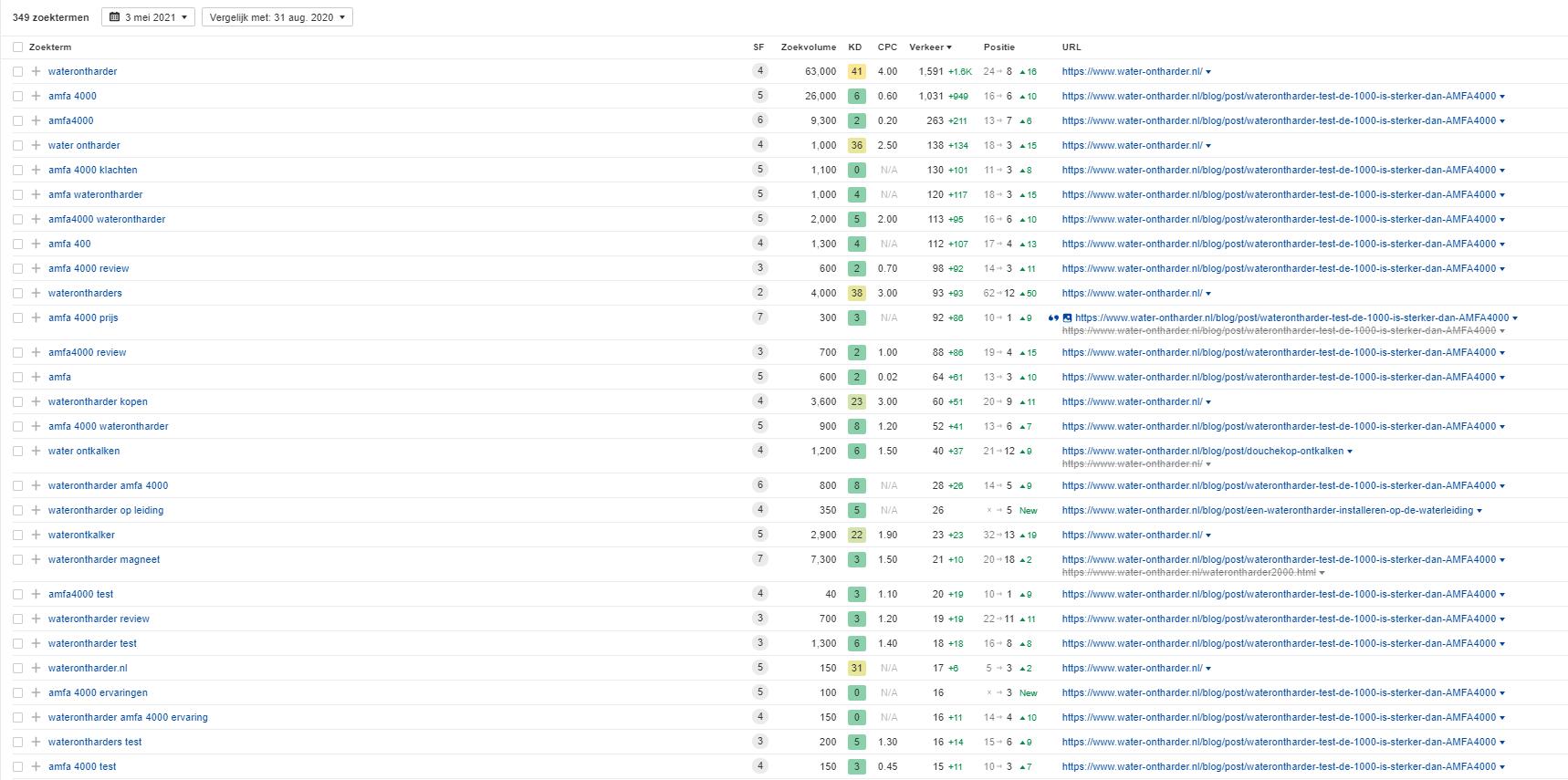This screenshot has width=1568, height=780.
Task: Open SERP features badge for 'amfa4000 test'
Action: pyautogui.click(x=759, y=593)
